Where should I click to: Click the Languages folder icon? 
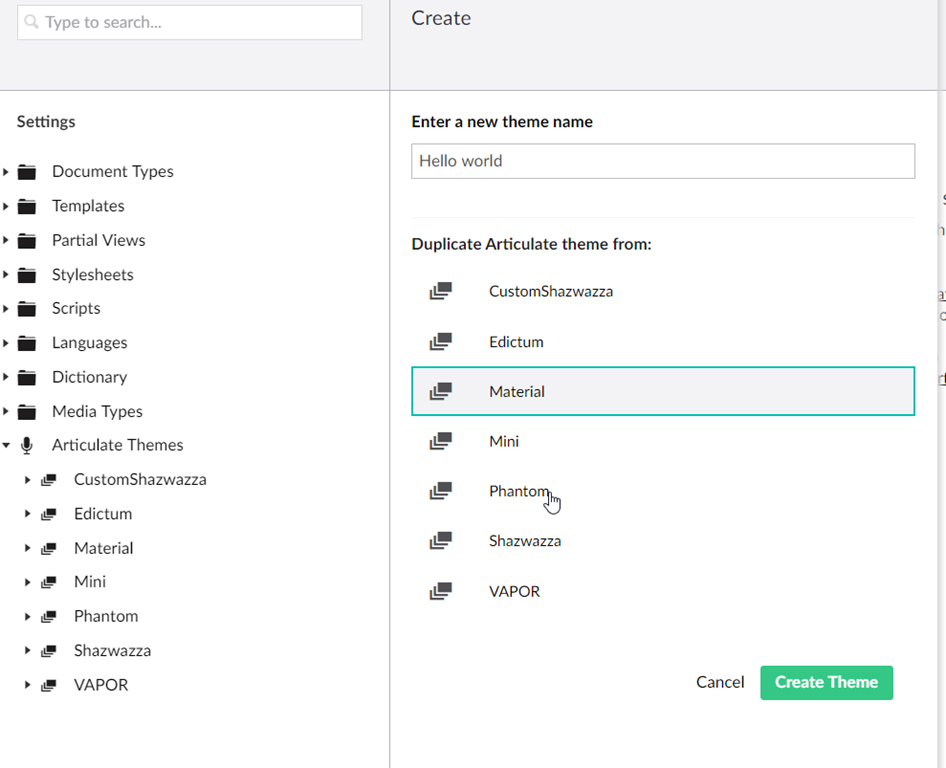[x=27, y=343]
